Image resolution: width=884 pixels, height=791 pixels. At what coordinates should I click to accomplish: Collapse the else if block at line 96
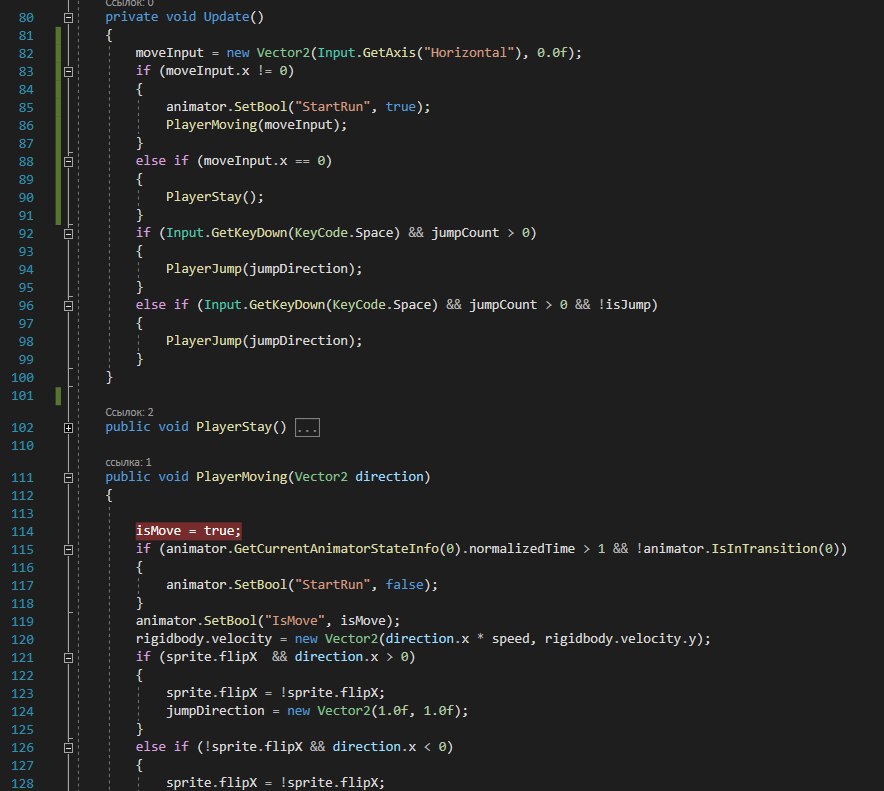(68, 306)
